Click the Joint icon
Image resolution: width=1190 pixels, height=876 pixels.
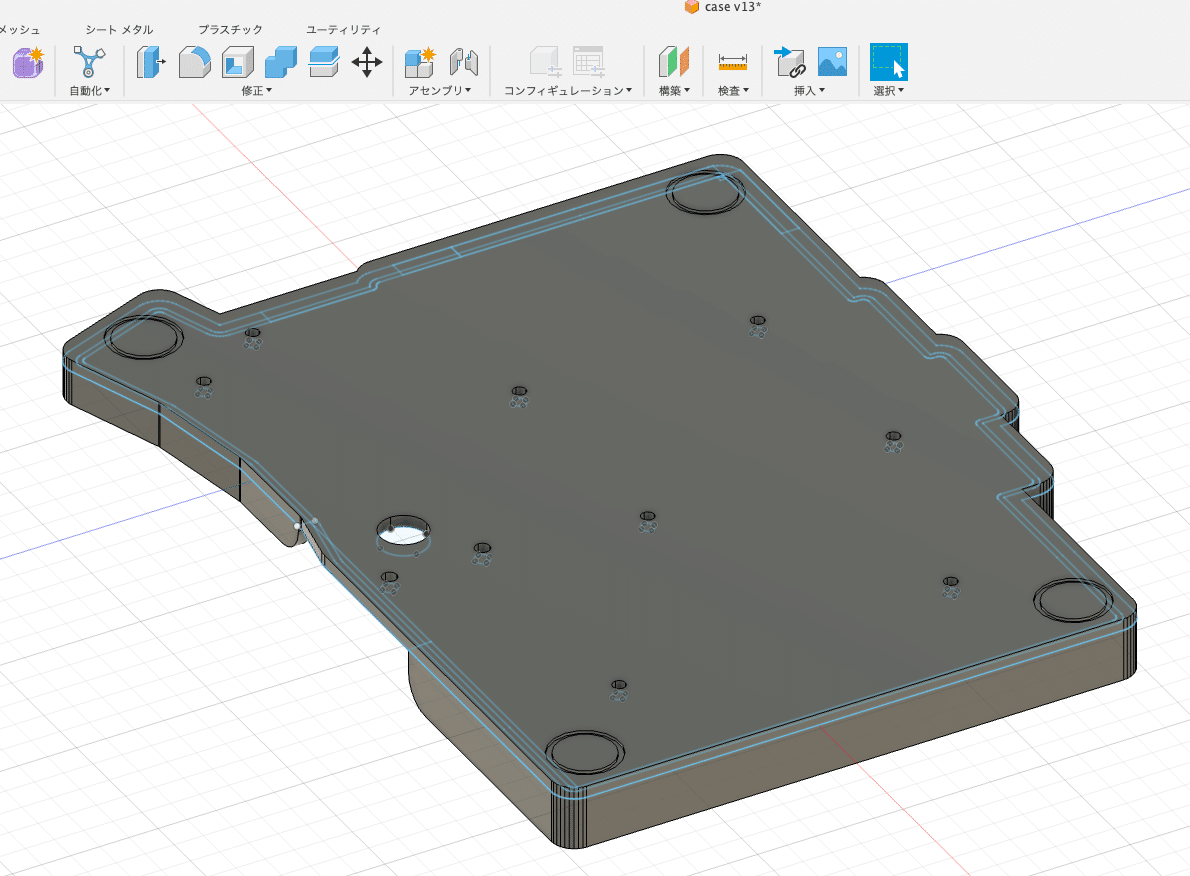point(464,62)
